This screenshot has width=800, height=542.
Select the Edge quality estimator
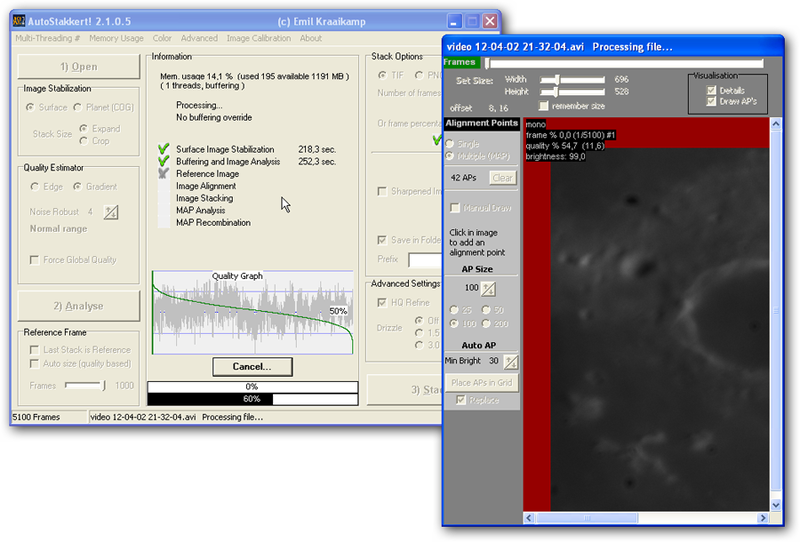35,186
